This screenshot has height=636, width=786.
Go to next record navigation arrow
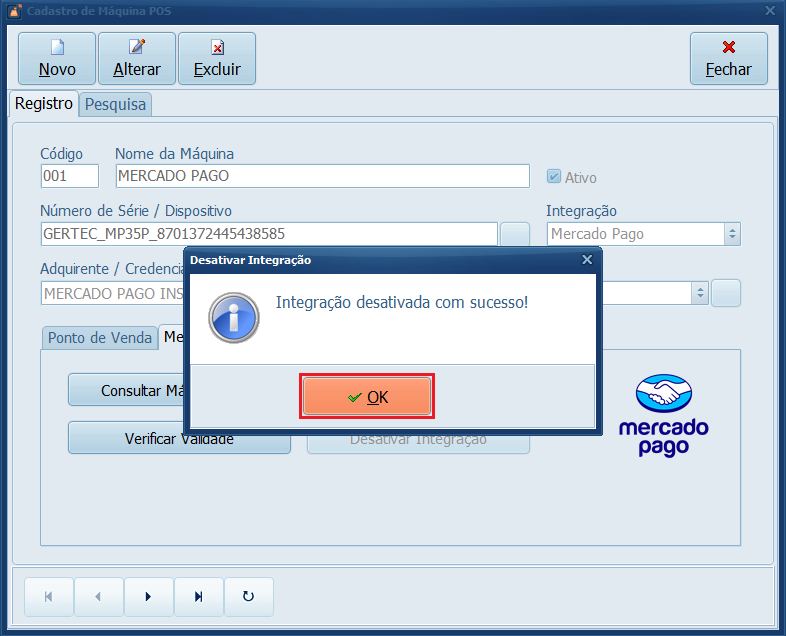pos(148,597)
